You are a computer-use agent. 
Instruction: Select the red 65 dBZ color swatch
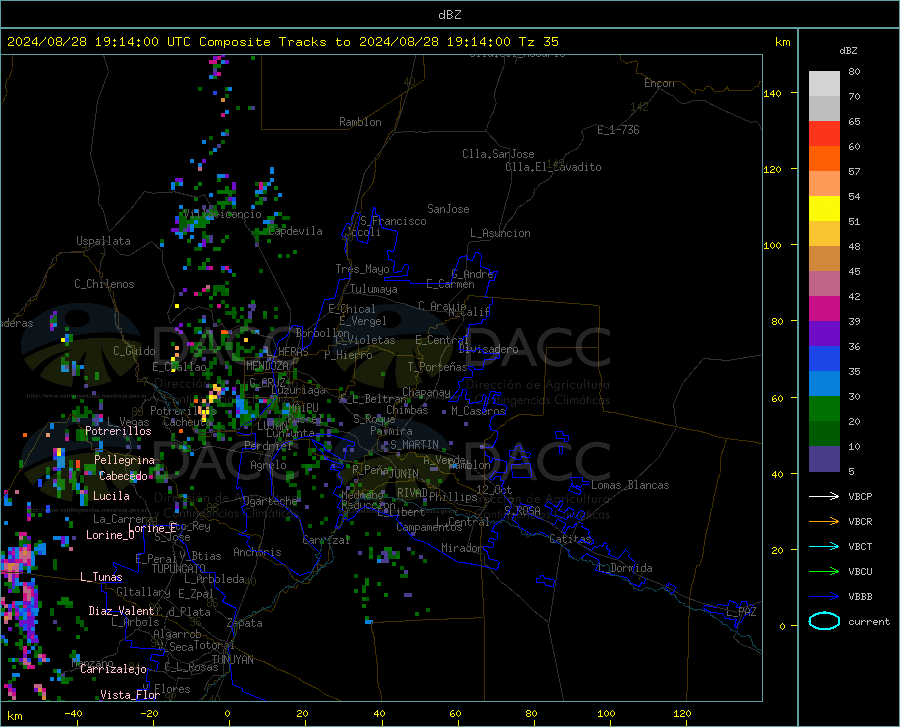coord(824,134)
